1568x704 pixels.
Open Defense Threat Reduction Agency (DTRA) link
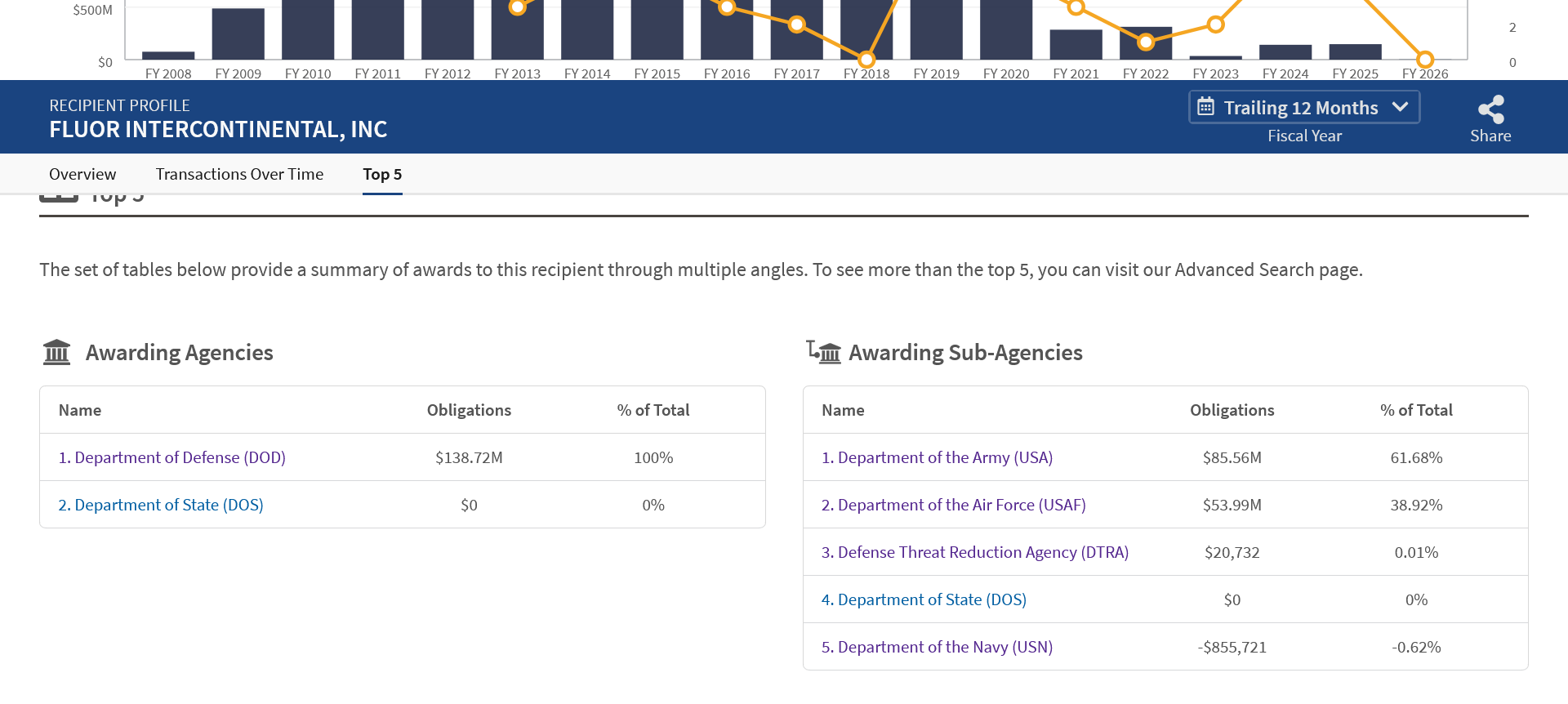pyautogui.click(x=975, y=552)
